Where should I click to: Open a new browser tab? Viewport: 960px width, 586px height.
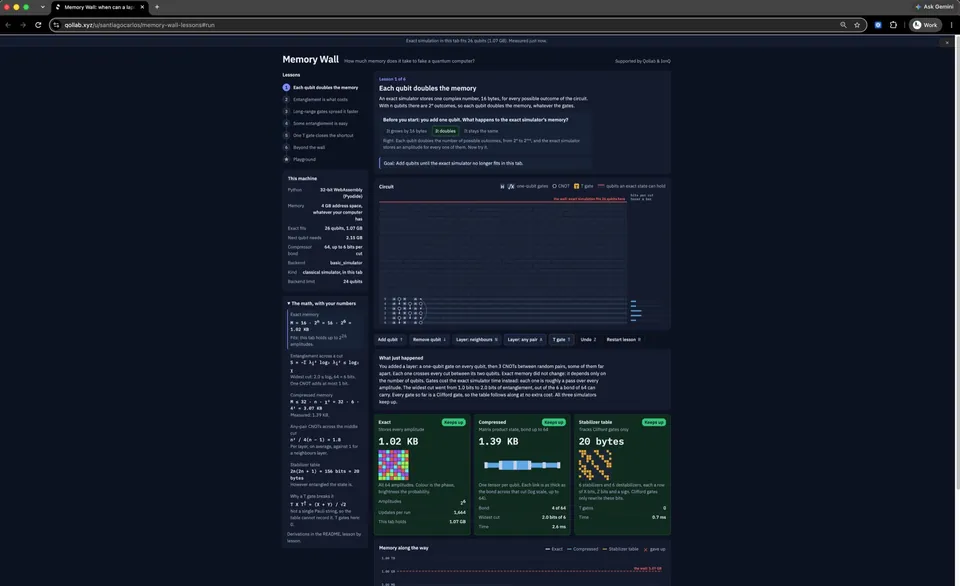click(157, 7)
